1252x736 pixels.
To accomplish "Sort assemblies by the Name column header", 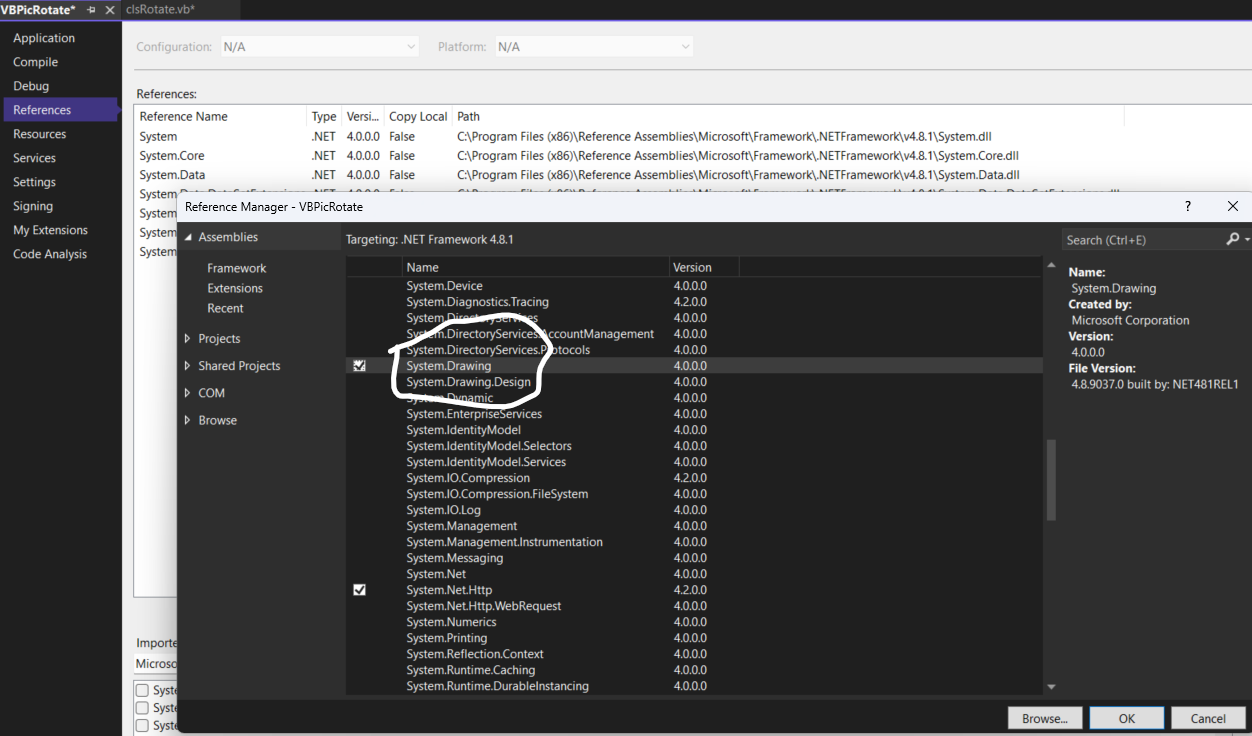I will click(536, 267).
